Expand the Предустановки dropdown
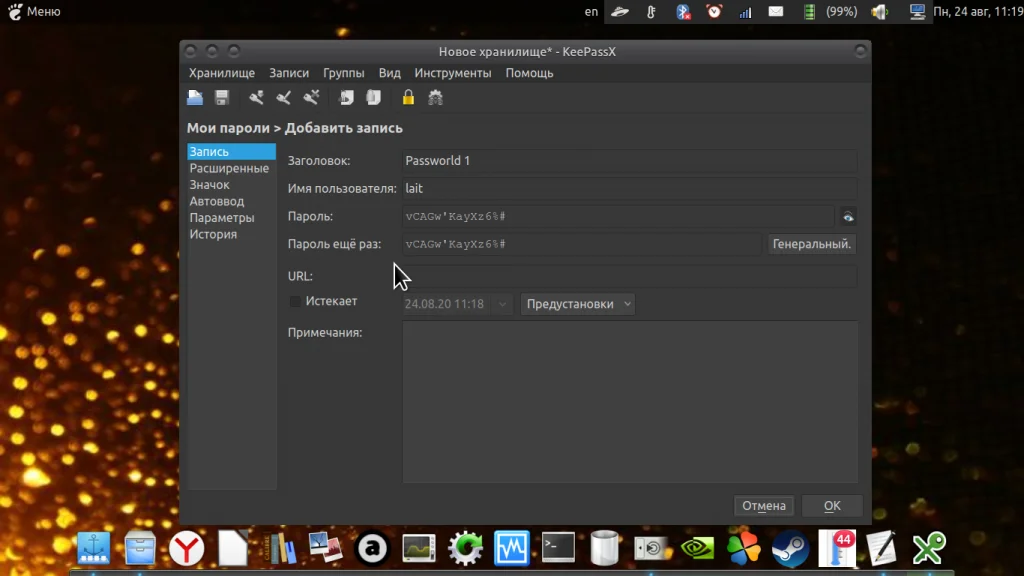 [x=578, y=304]
